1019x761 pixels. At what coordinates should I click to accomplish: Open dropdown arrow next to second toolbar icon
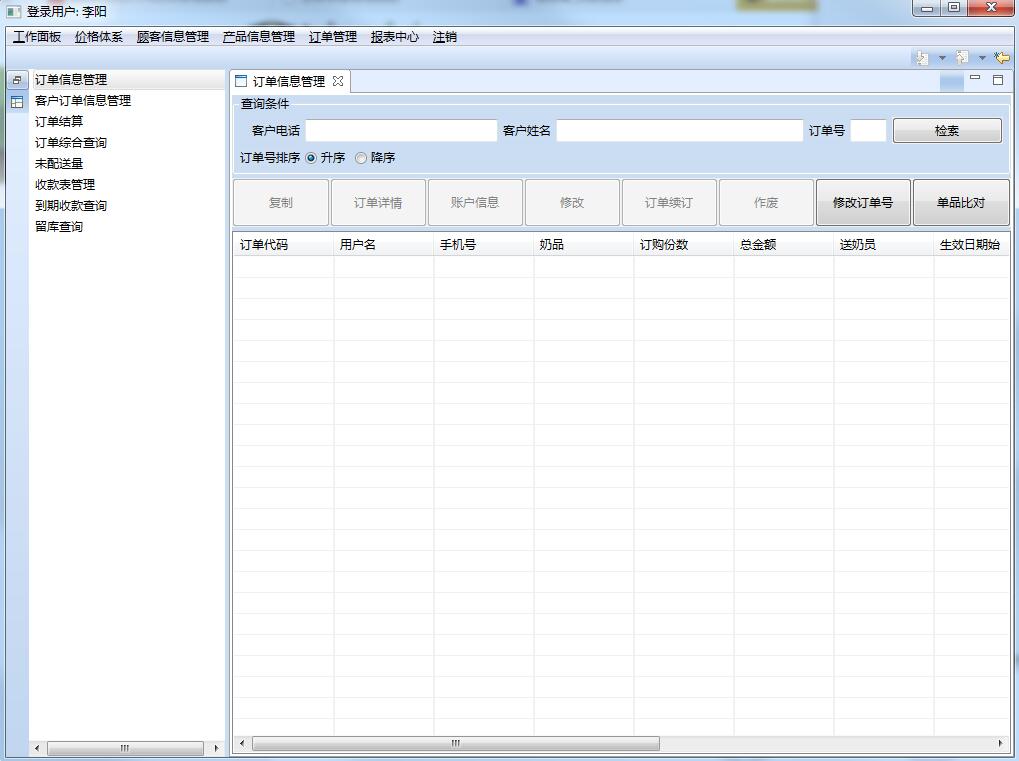[981, 57]
